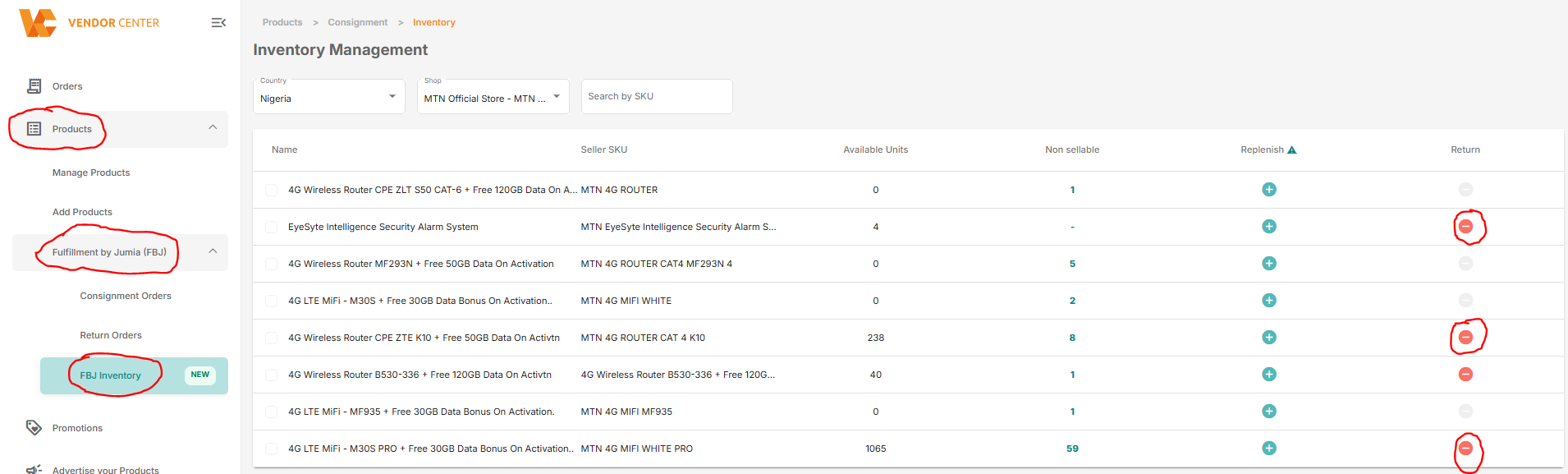Screen dimensions: 1568x474
Task: Replenish the MTN 4G MIFI WHITE PRO
Action: [x=1269, y=449]
